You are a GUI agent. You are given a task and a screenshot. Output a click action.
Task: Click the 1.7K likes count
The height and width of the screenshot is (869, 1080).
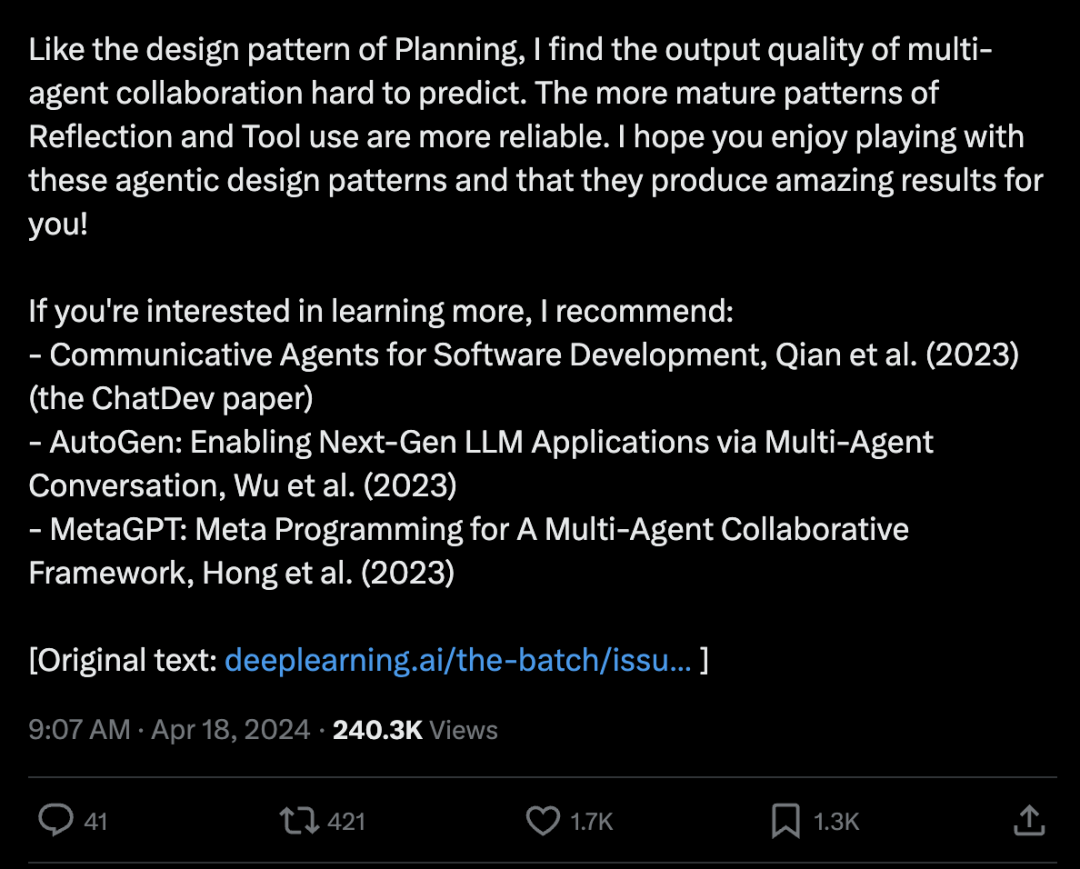[x=591, y=821]
